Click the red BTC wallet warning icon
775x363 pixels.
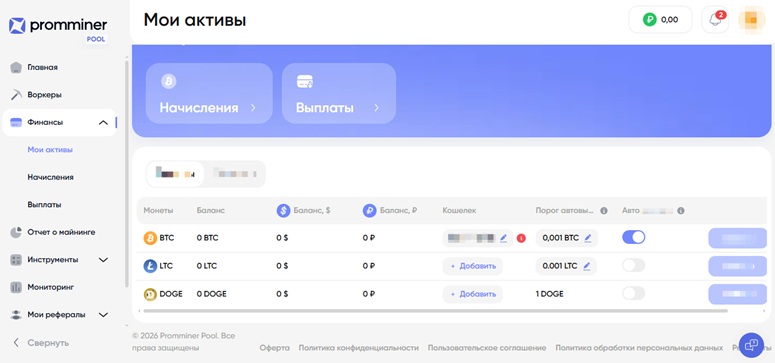coord(521,238)
